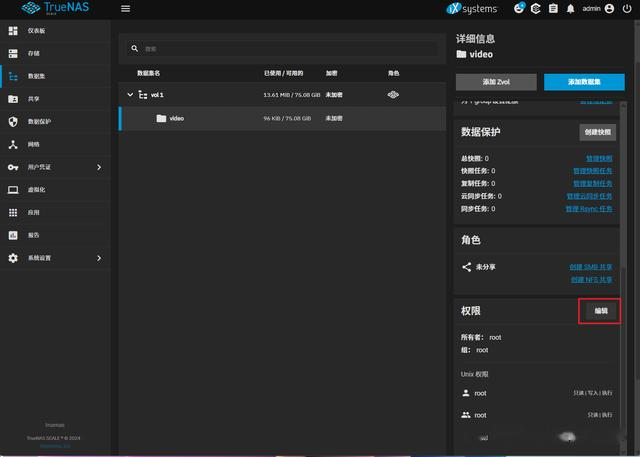Image resolution: width=640 pixels, height=457 pixels.
Task: Click the 系统设置 gear icon
Action: click(x=13, y=258)
